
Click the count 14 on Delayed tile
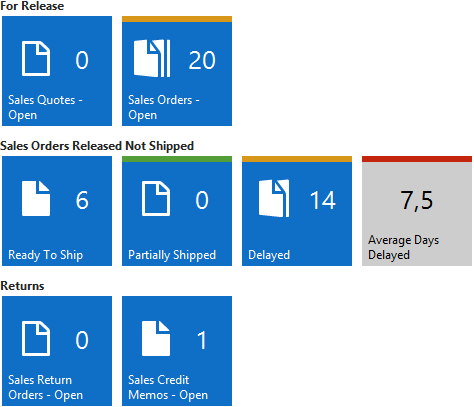[x=322, y=200]
